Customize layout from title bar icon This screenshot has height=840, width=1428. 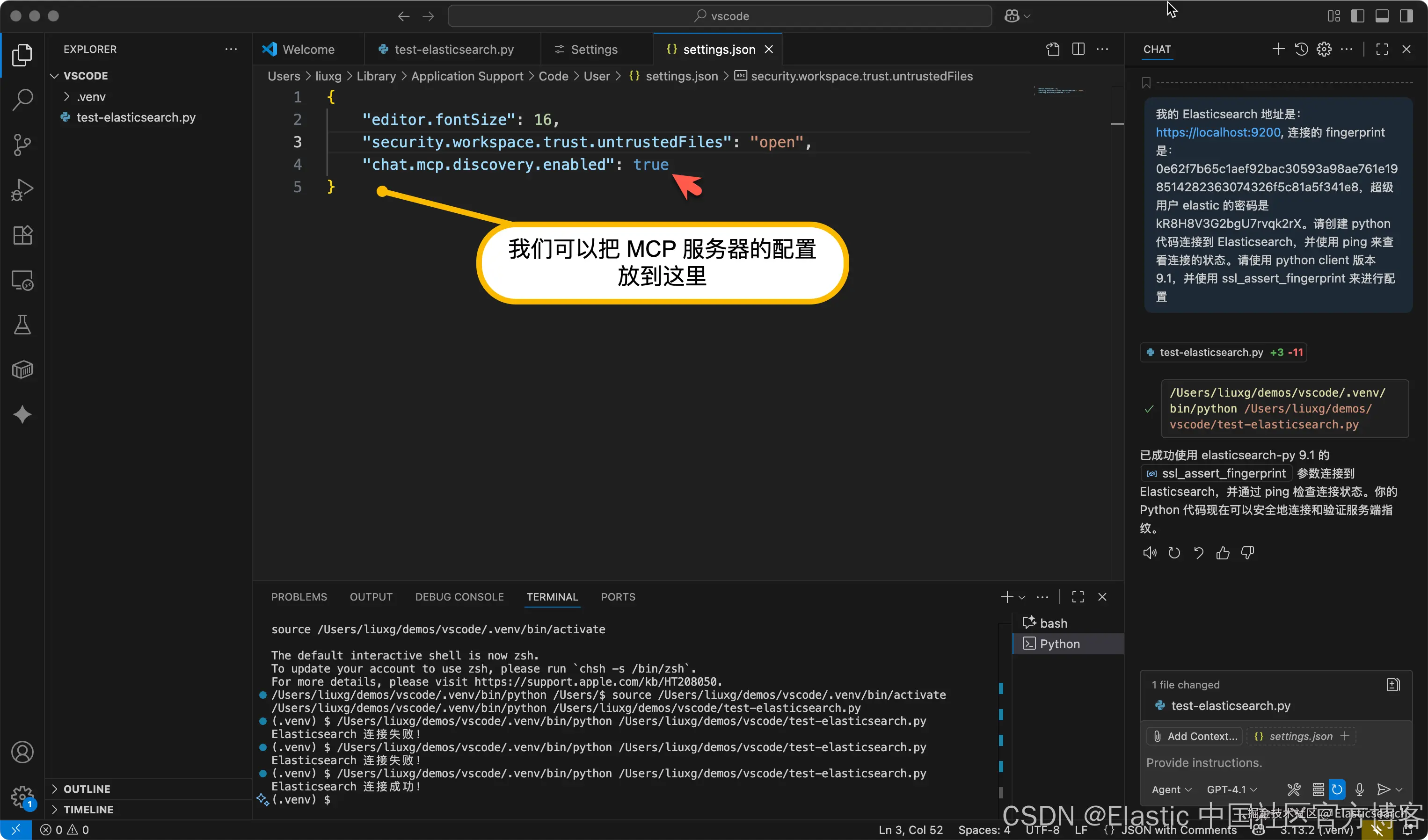click(1333, 16)
